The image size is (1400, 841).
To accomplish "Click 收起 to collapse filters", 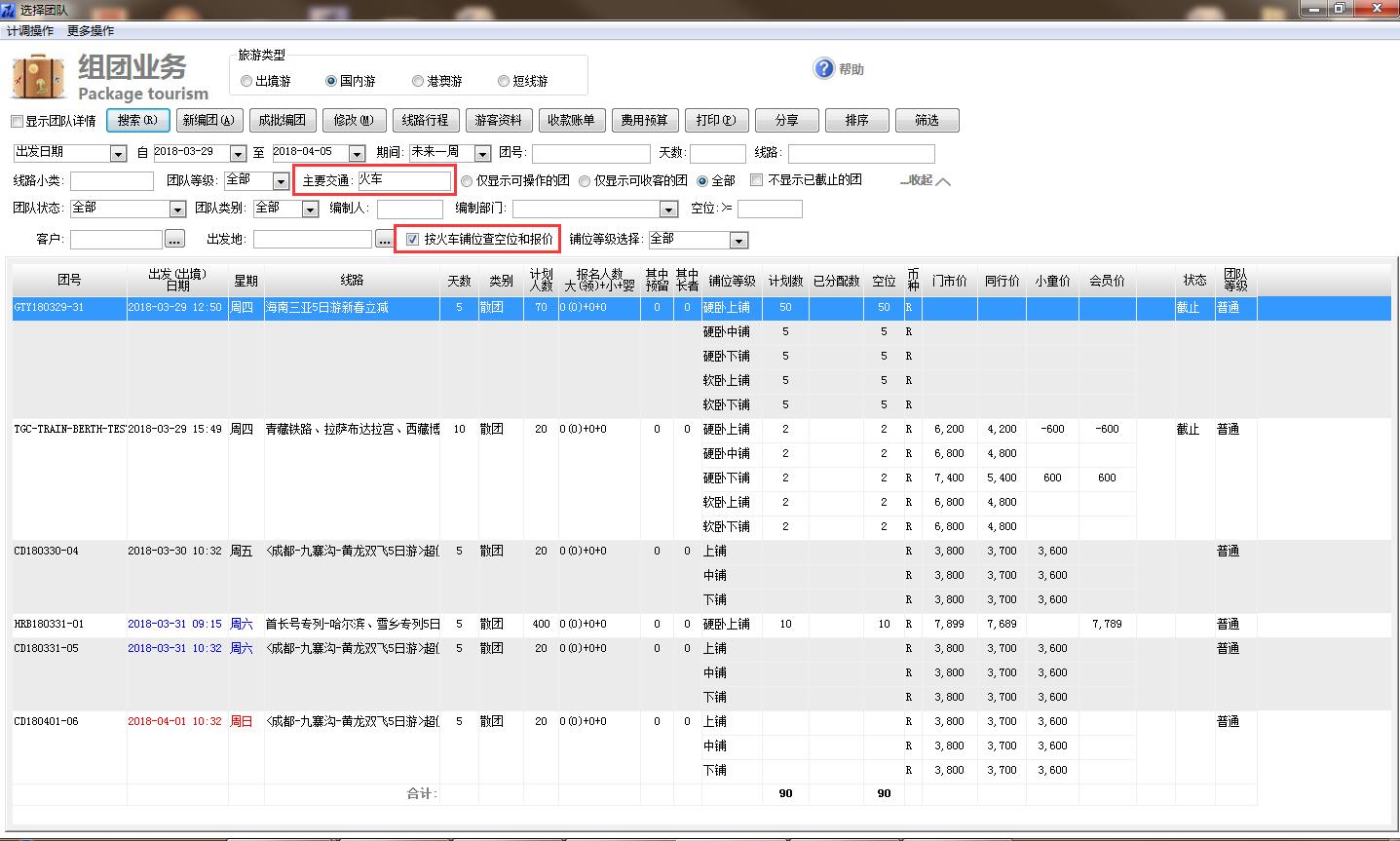I will click(921, 180).
